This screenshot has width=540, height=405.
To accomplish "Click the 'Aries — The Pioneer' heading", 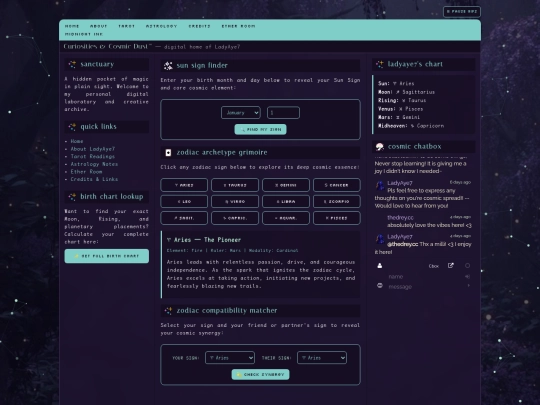I will pos(204,240).
